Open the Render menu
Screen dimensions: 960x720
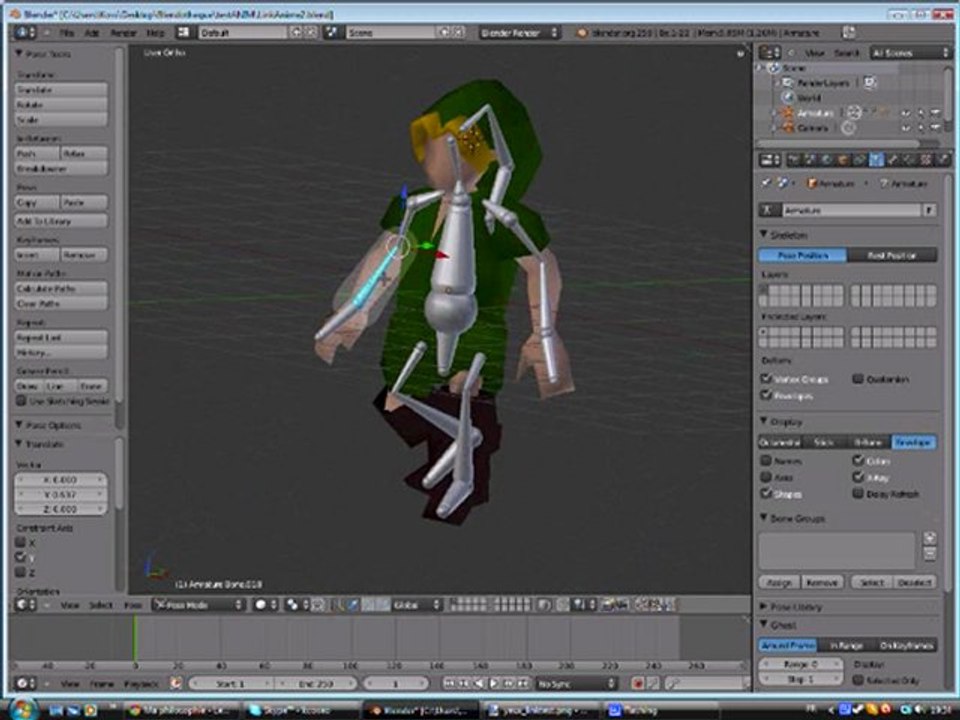point(123,32)
